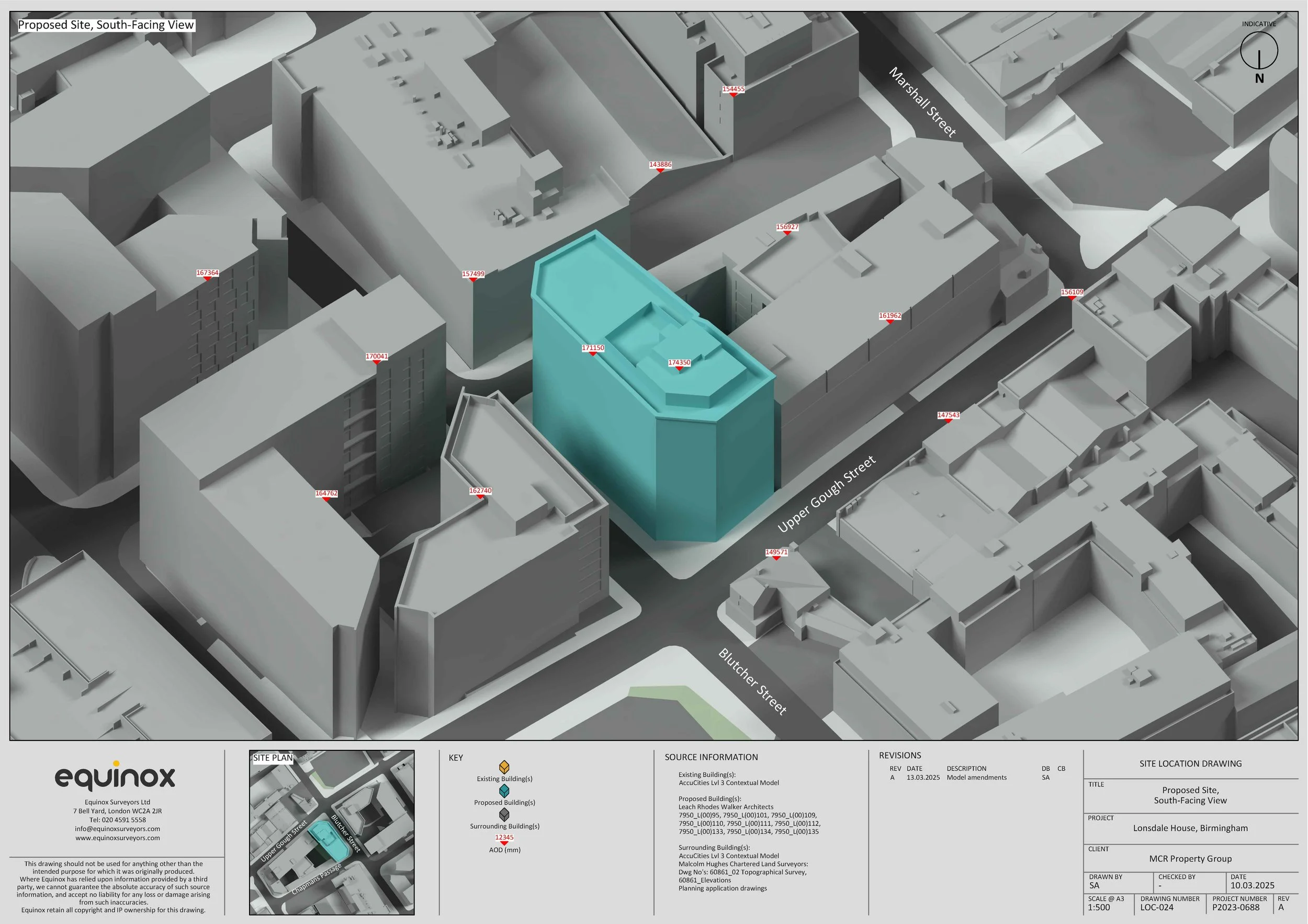Click the 'Proposed Site, South-Facing View' heading

[106, 25]
